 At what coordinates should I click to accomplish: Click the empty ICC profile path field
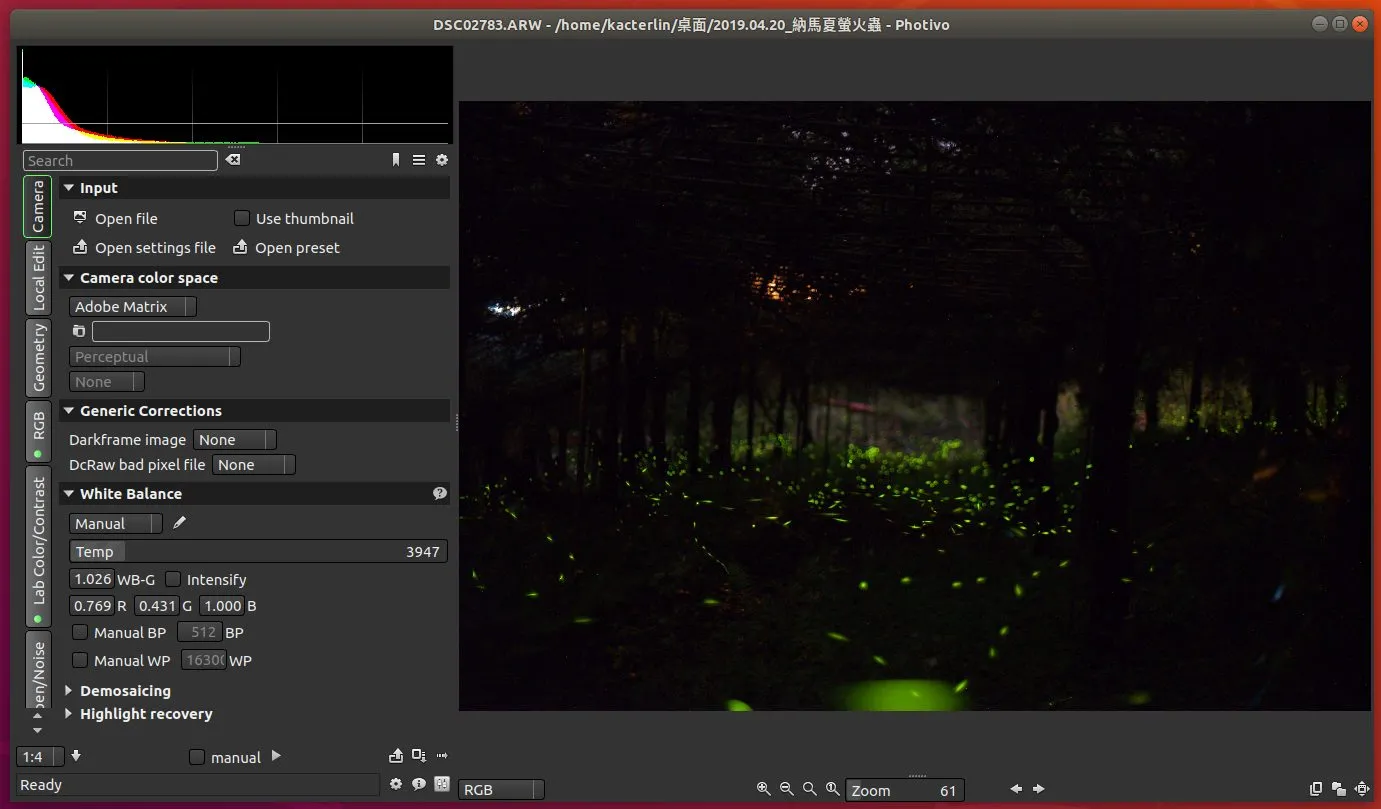coord(181,331)
